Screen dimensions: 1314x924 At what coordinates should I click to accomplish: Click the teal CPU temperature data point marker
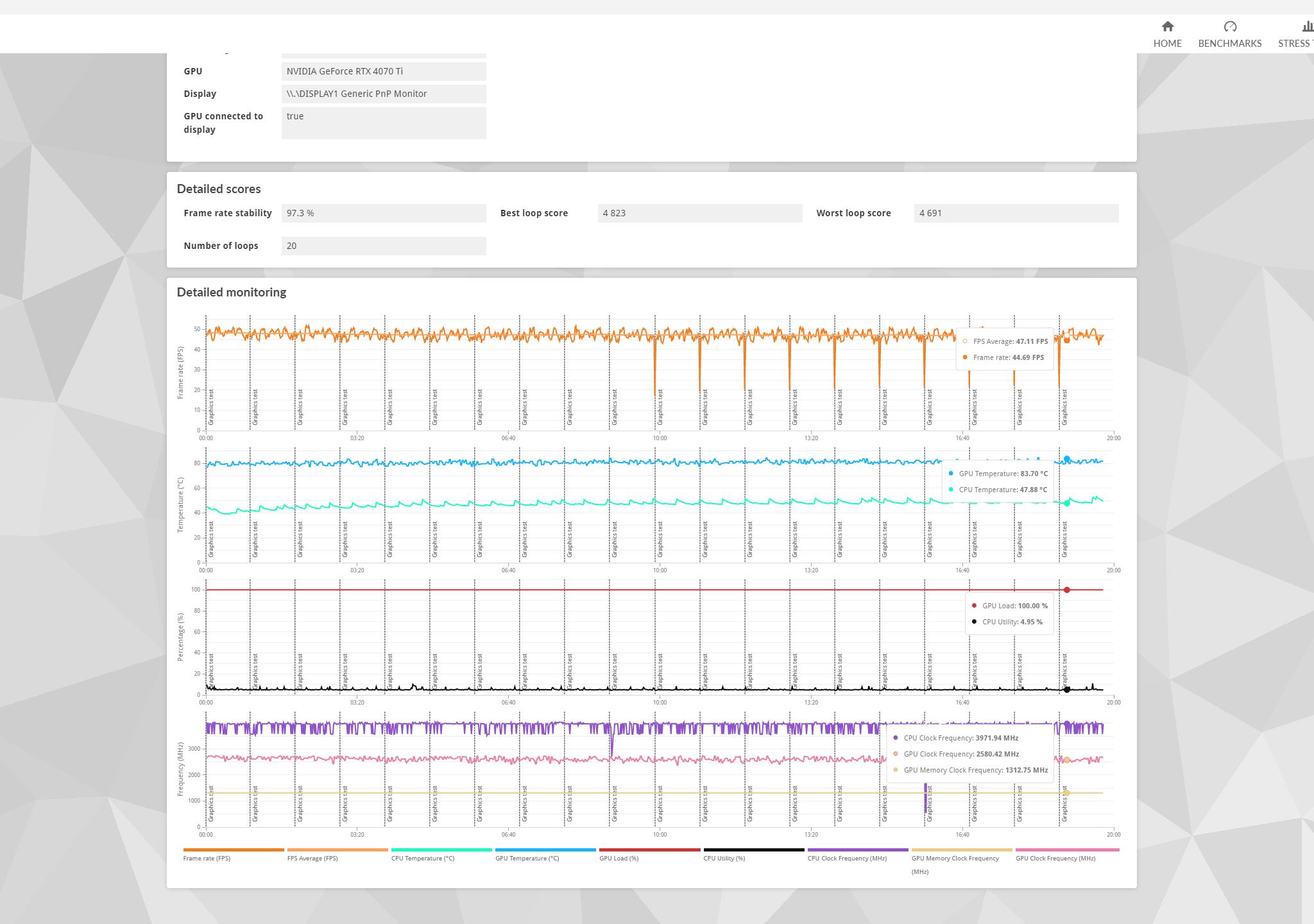point(1067,503)
